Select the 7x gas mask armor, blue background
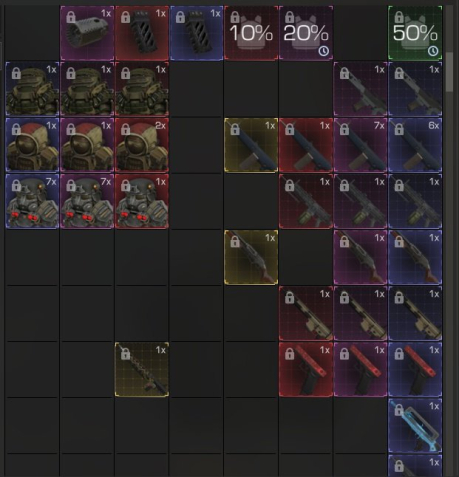The image size is (459, 477). click(32, 201)
